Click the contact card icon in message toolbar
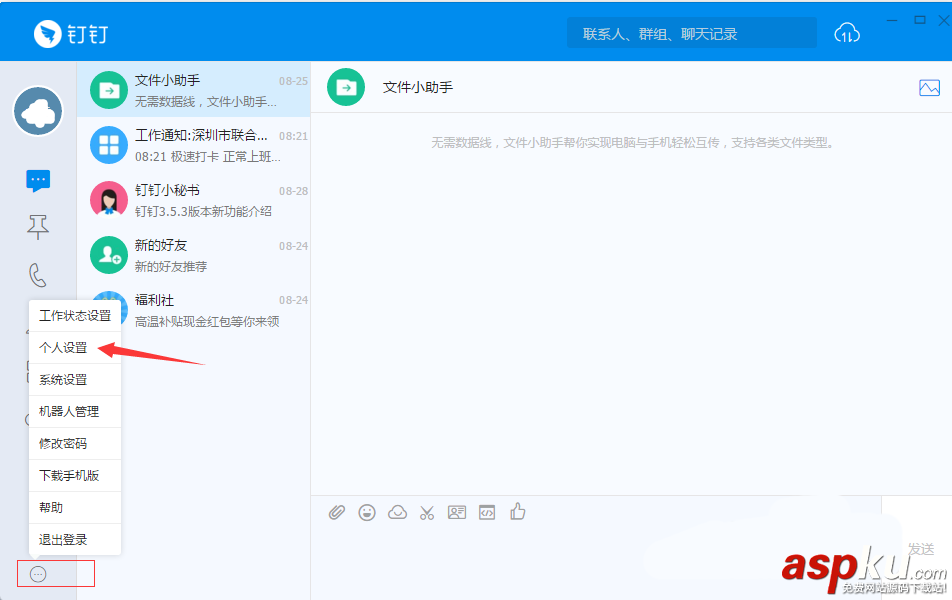This screenshot has height=600, width=952. (457, 513)
